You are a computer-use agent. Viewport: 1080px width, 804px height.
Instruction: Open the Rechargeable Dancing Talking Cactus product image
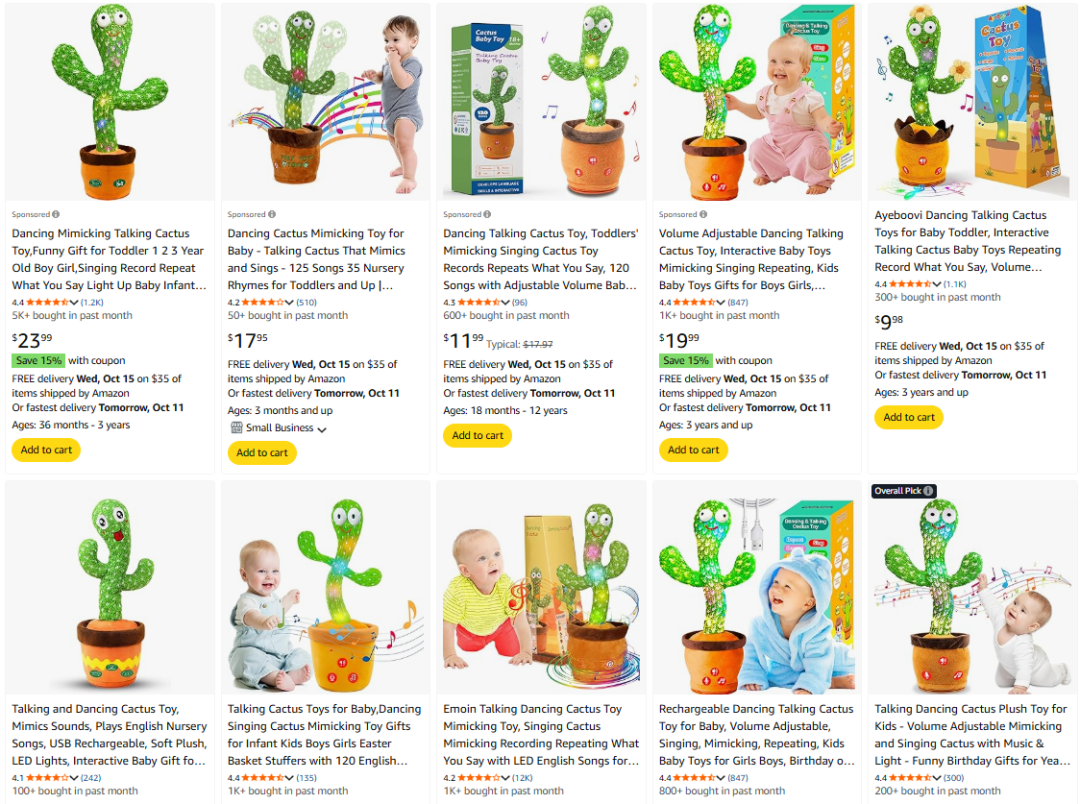click(757, 590)
